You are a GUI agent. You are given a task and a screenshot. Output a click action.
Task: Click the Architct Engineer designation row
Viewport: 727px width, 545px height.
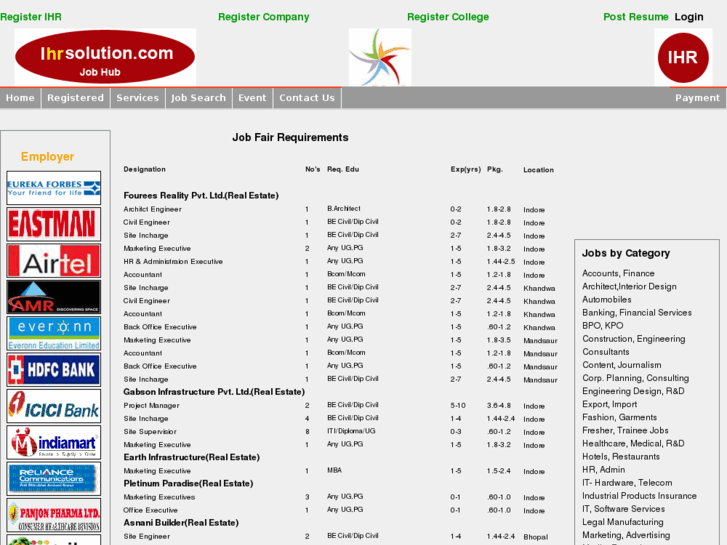pos(152,209)
